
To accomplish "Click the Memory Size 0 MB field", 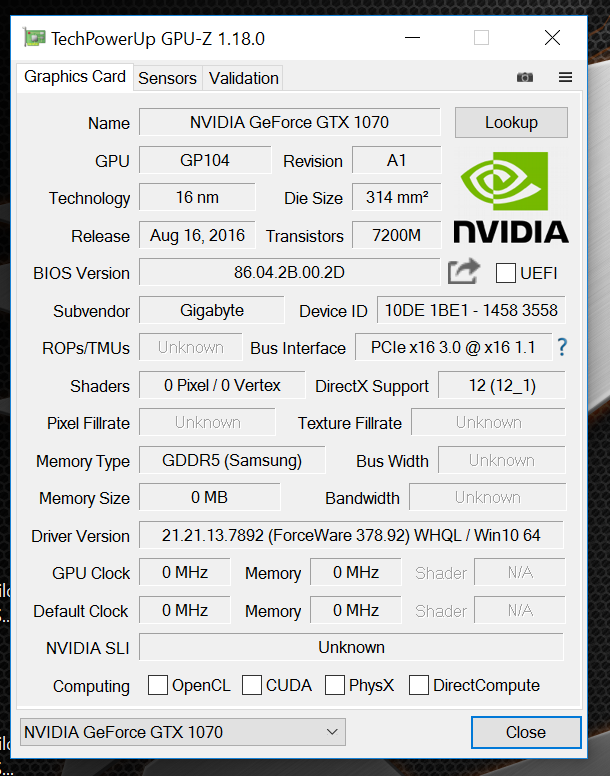I will (209, 497).
